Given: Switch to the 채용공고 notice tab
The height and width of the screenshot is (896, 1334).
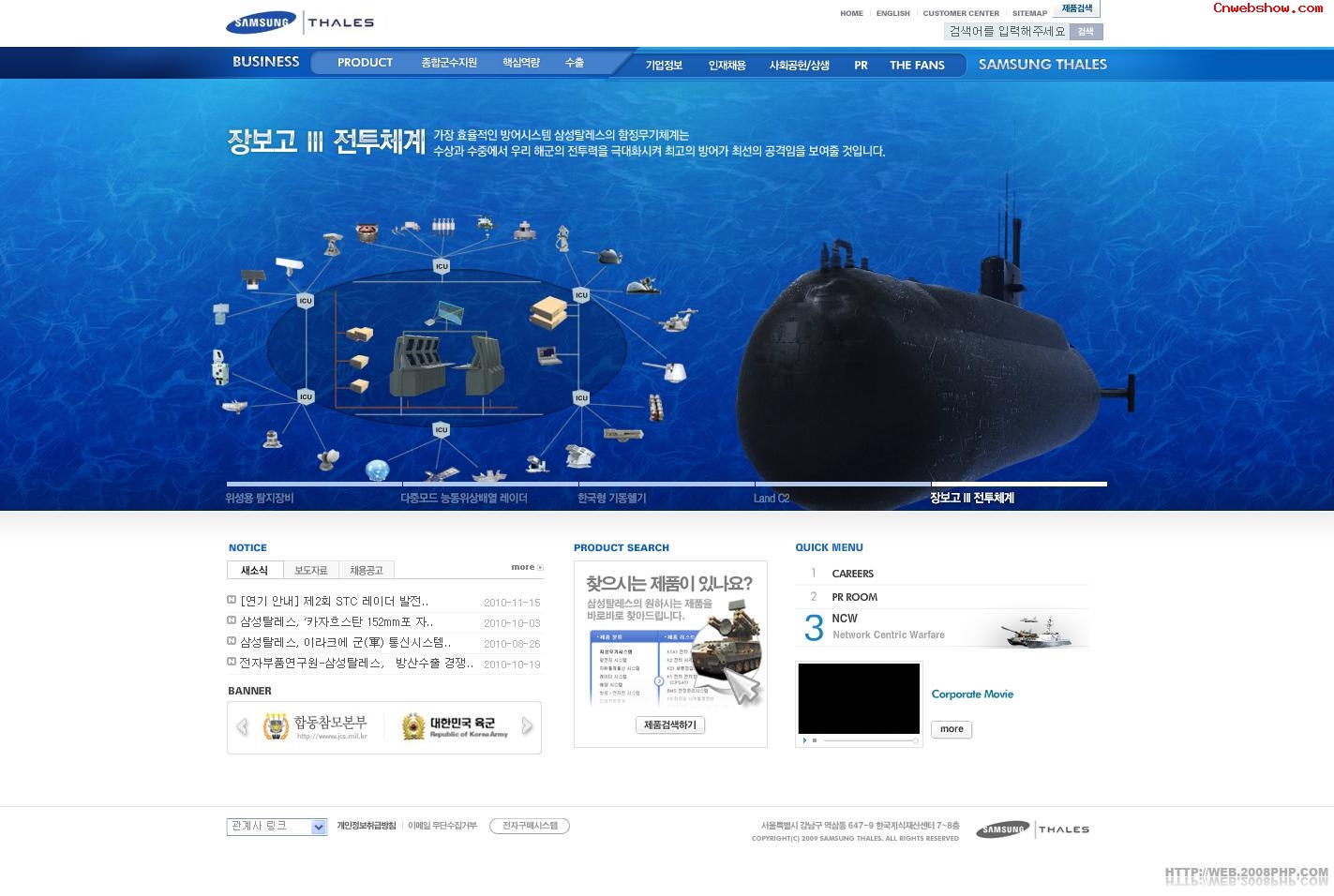Looking at the screenshot, I should coord(367,569).
